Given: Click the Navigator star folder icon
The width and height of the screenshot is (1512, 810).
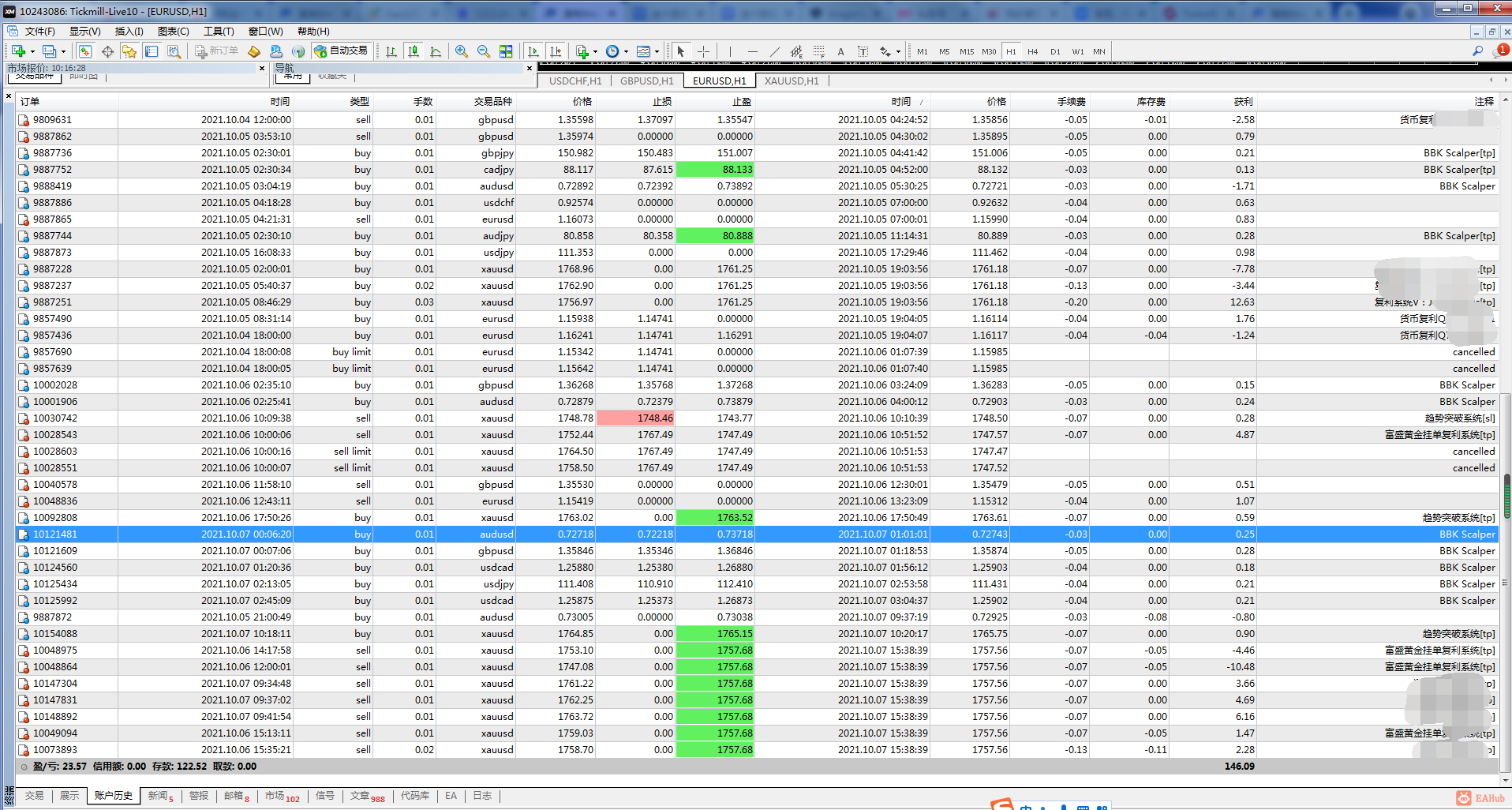Looking at the screenshot, I should (129, 51).
